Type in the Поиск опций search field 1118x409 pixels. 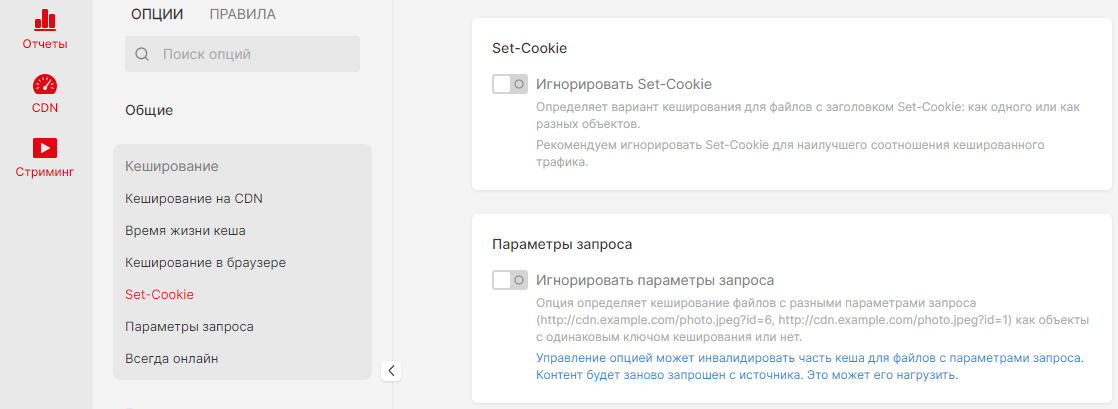point(255,54)
